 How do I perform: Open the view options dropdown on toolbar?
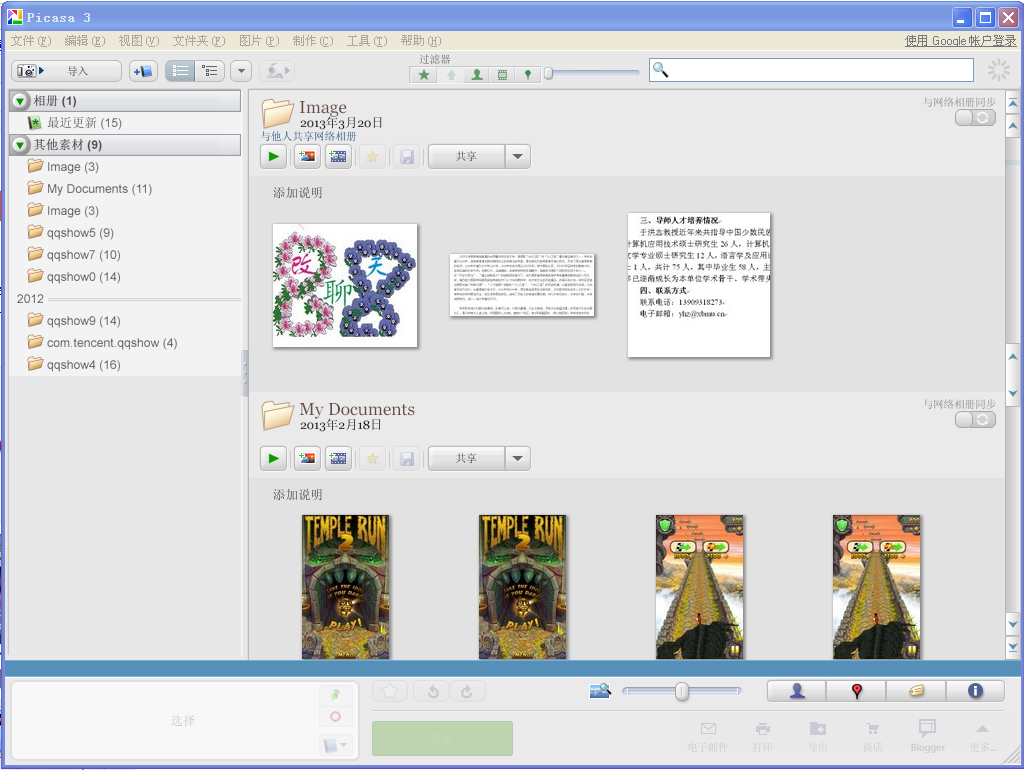tap(240, 70)
